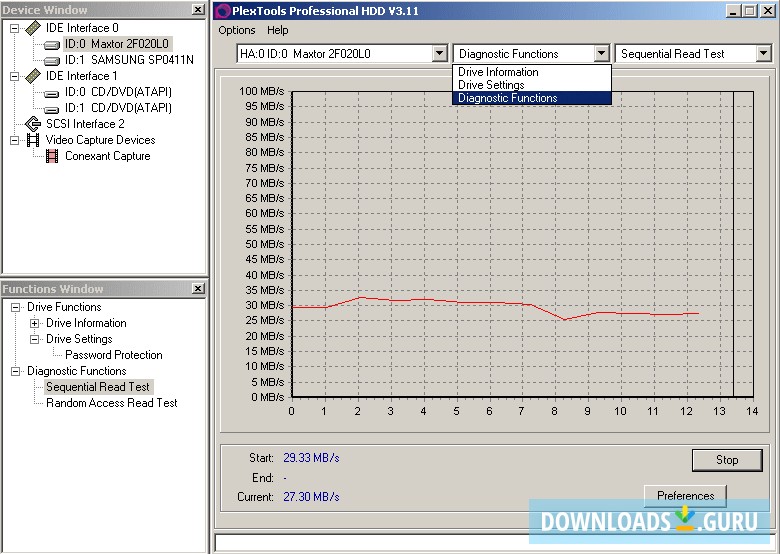Screen dimensions: 780x554
Task: Select the Video Capture Devices label
Action: (100, 140)
